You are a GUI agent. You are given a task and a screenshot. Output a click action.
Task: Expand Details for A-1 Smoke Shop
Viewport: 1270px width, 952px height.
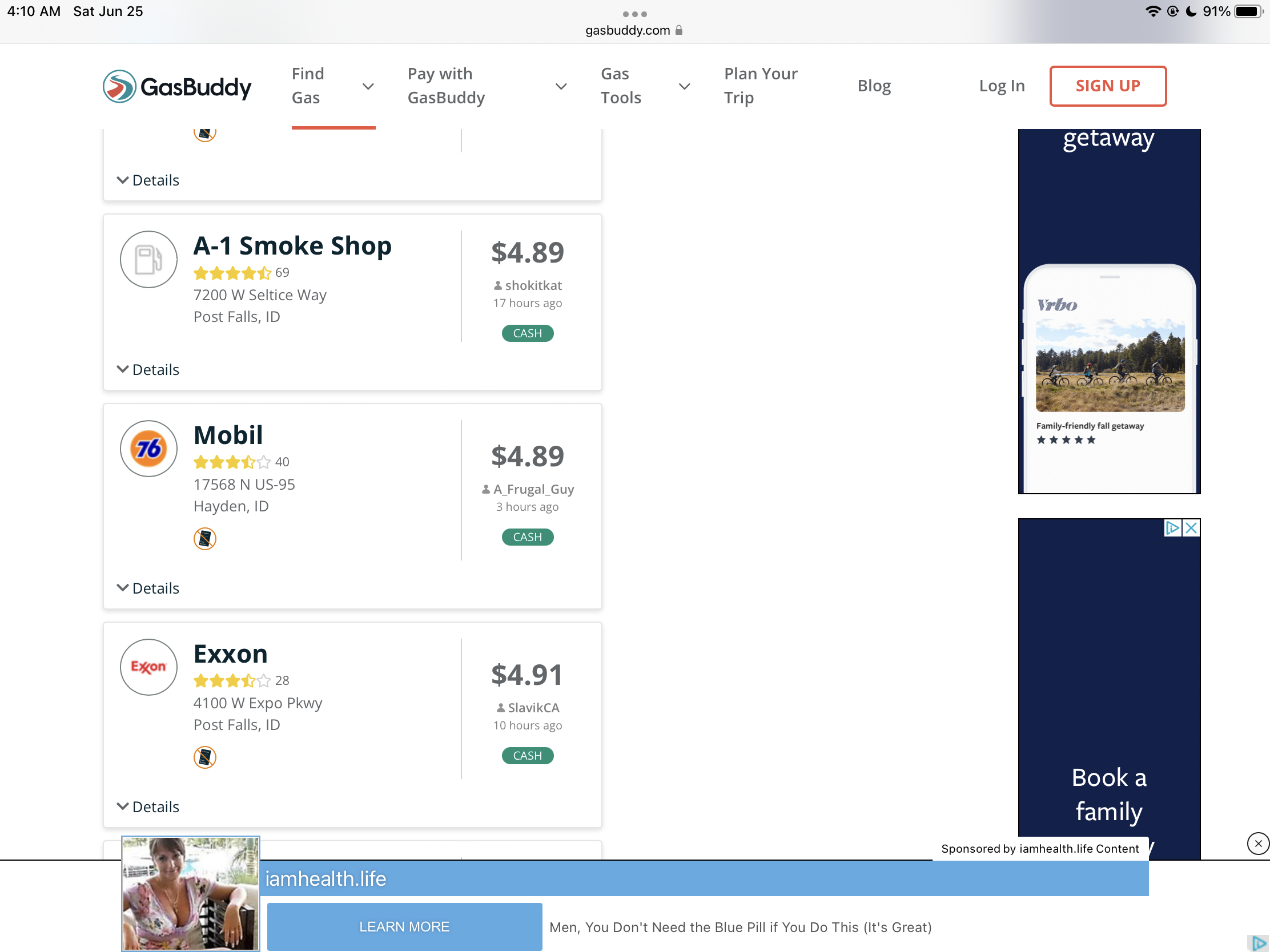148,369
